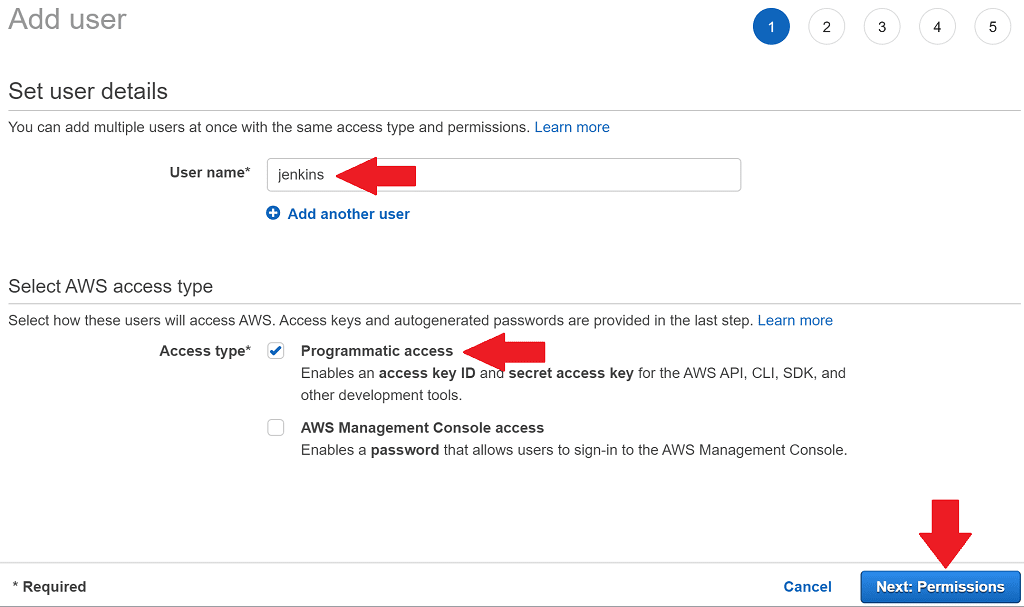Select step 3 circle in the progress bar
Viewport: 1024px width, 607px height.
882,26
